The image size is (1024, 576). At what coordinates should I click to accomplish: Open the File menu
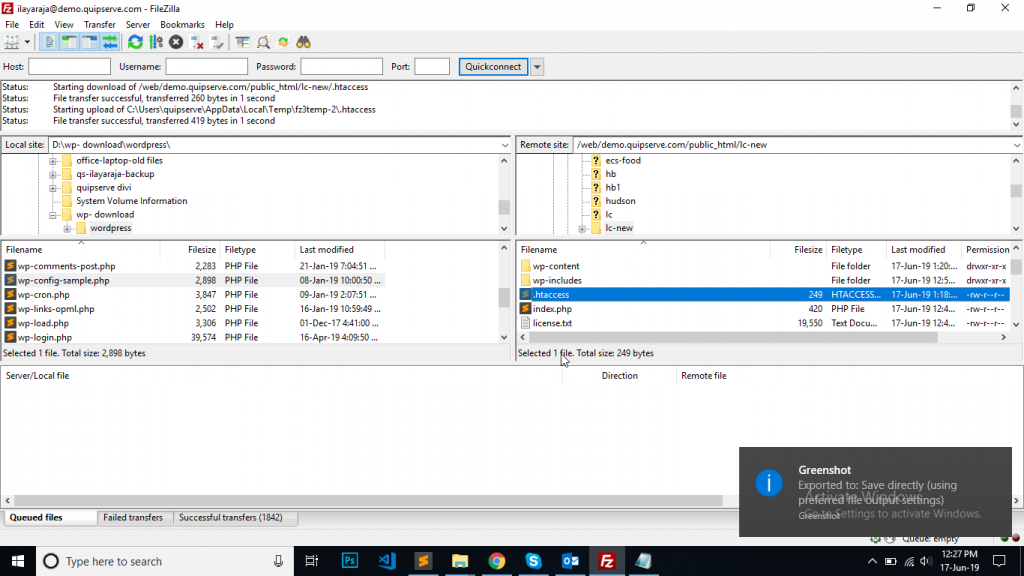pos(12,25)
